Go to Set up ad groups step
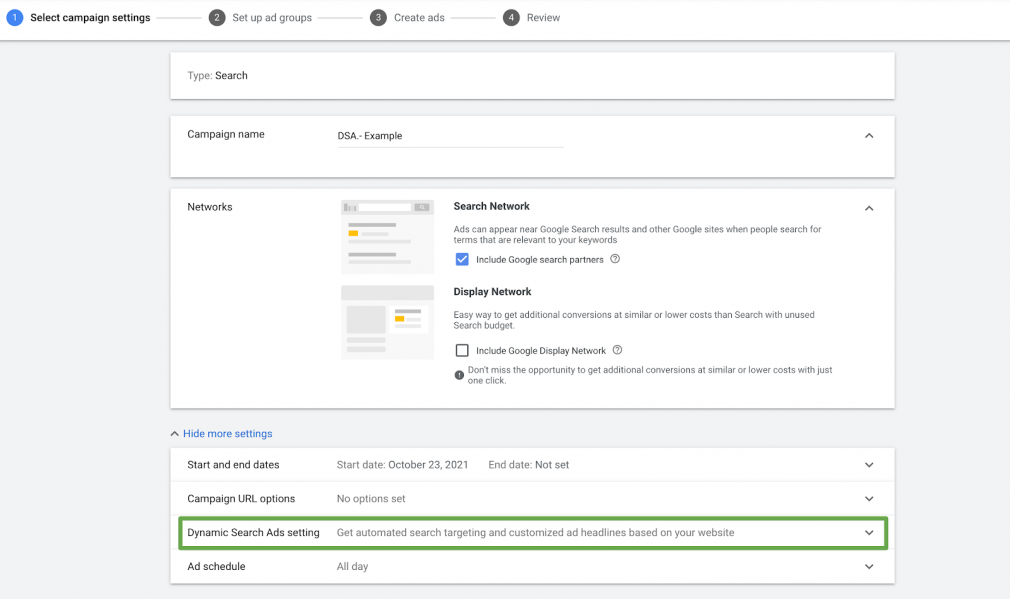 (x=272, y=17)
